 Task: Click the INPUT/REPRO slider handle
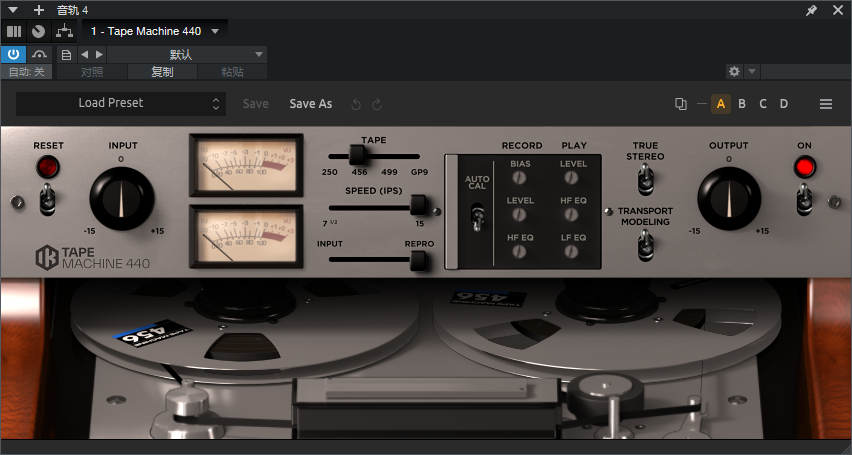(x=418, y=260)
